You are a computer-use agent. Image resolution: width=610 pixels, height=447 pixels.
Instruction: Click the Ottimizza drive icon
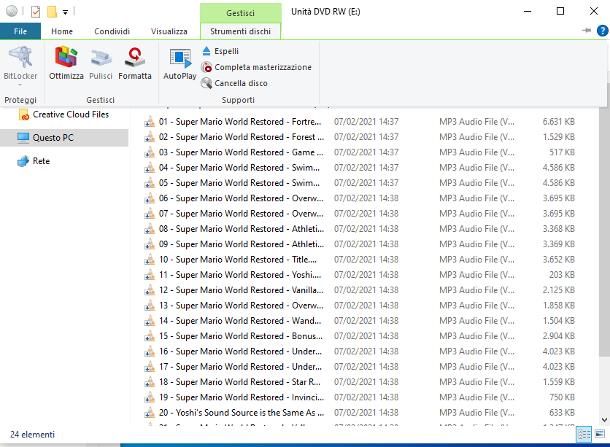point(66,62)
